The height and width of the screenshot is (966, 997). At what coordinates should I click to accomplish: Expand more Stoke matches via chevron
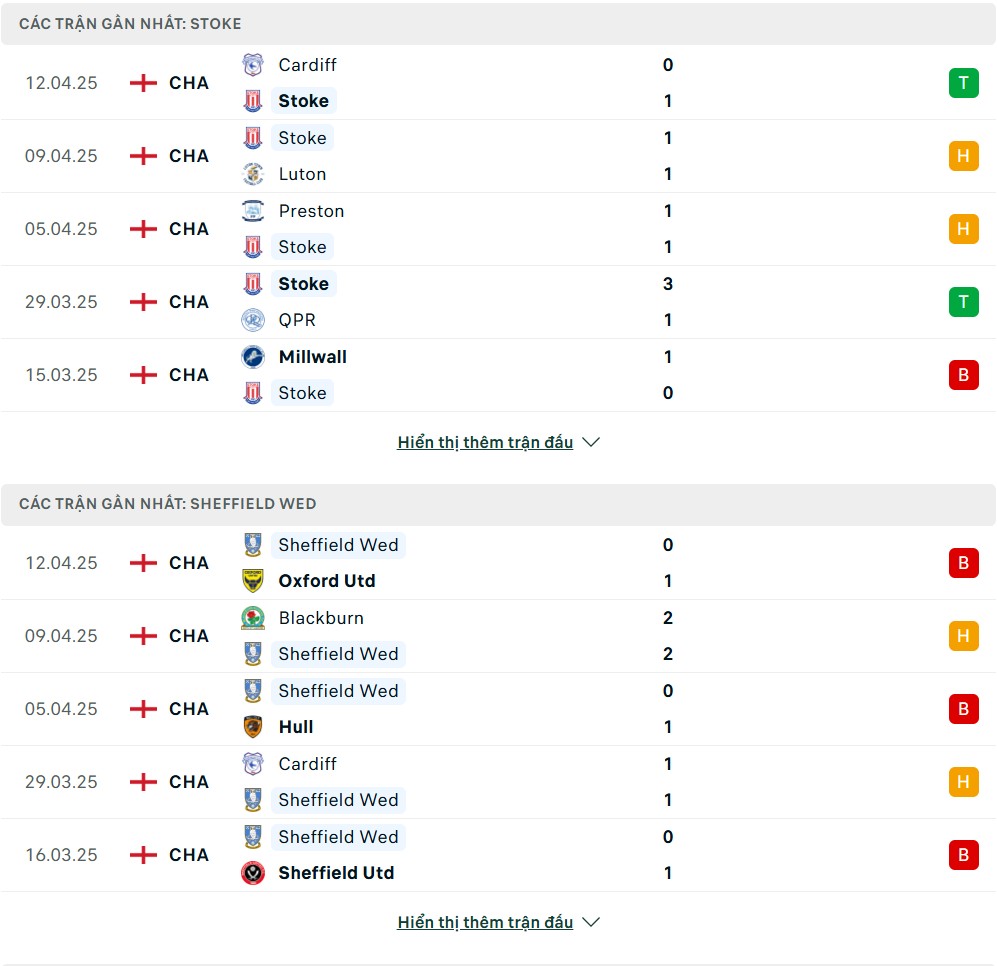(591, 442)
